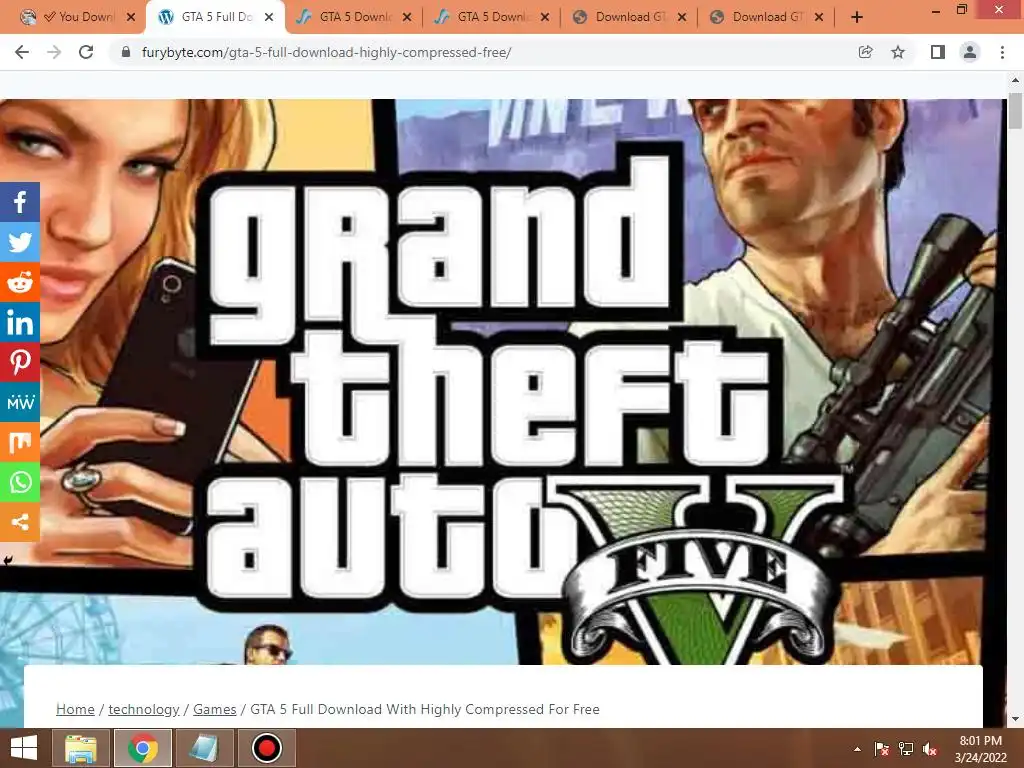Screen dimensions: 1024x768
Task: Go back to the previous page
Action: pyautogui.click(x=22, y=52)
